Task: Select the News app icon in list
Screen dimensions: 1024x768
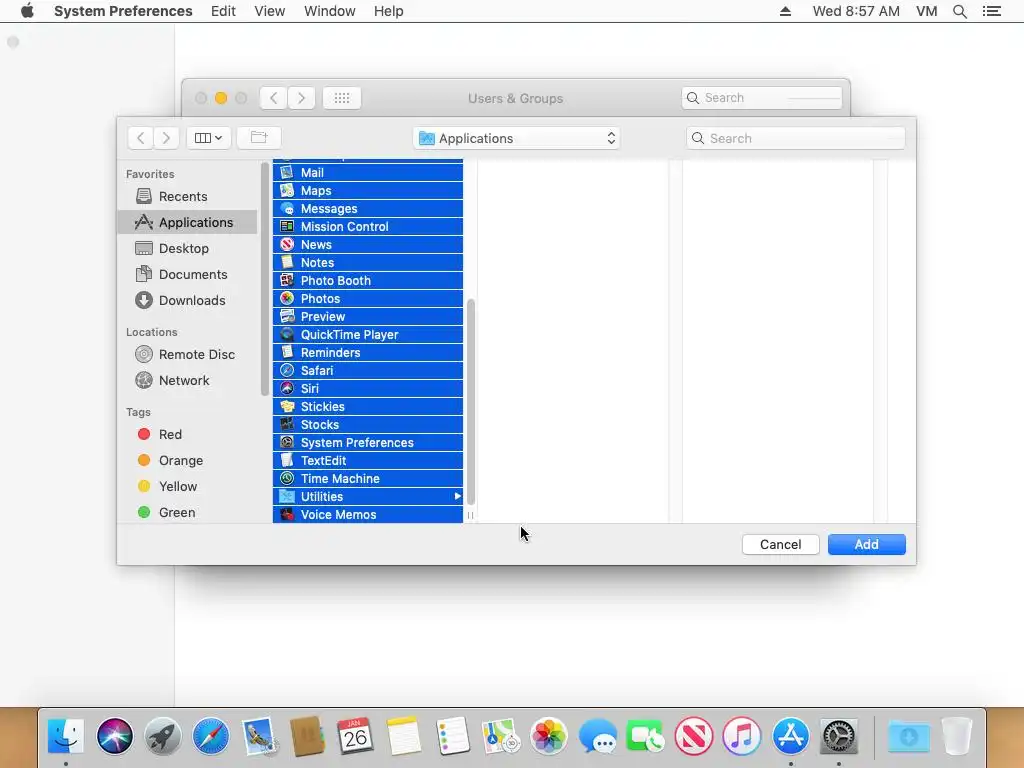Action: (287, 244)
